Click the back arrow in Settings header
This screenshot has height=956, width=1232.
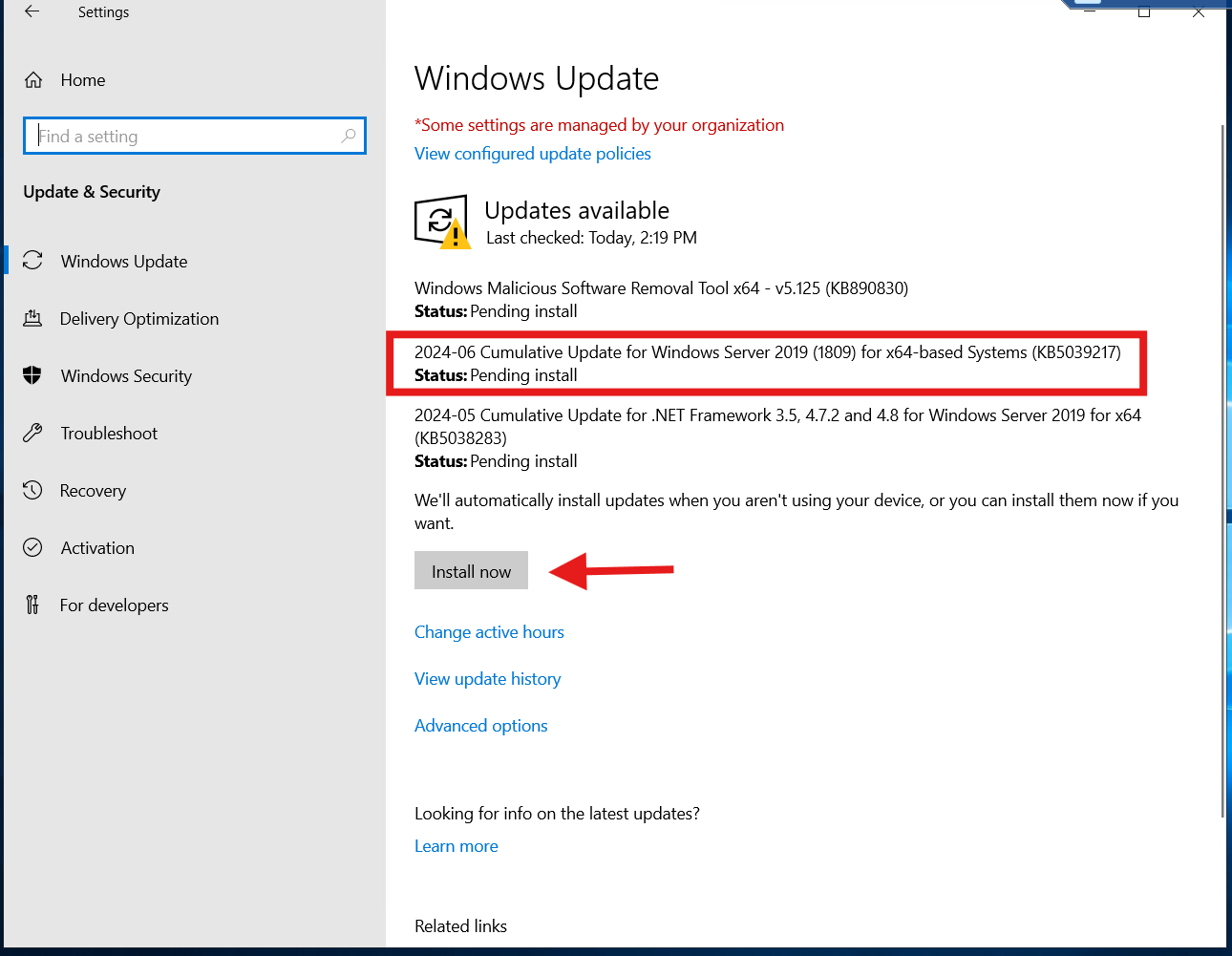click(32, 11)
